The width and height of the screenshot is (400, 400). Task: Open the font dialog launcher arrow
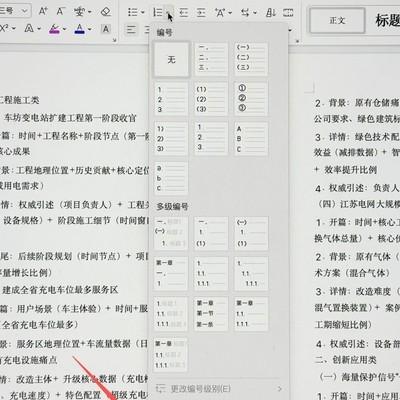pos(115,40)
